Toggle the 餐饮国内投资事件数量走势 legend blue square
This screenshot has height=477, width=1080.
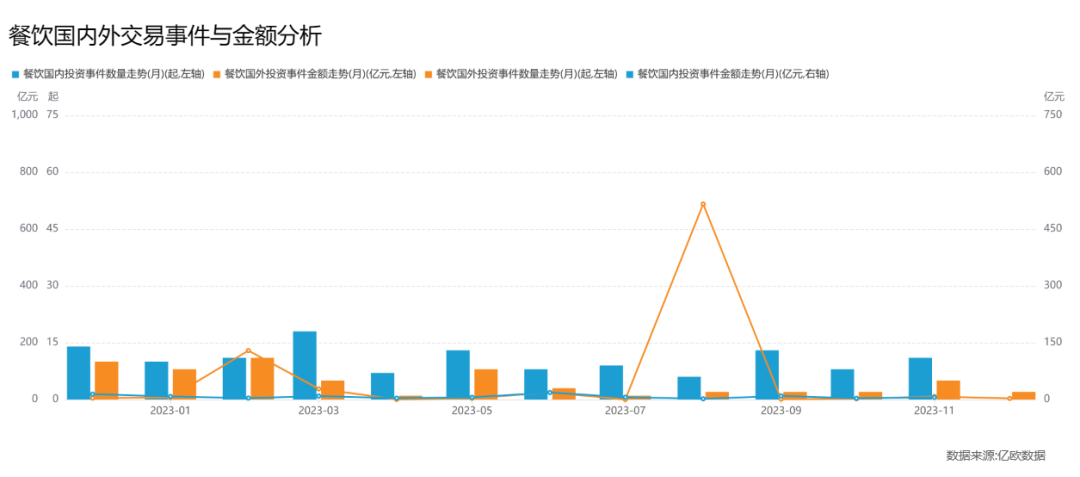point(15,74)
